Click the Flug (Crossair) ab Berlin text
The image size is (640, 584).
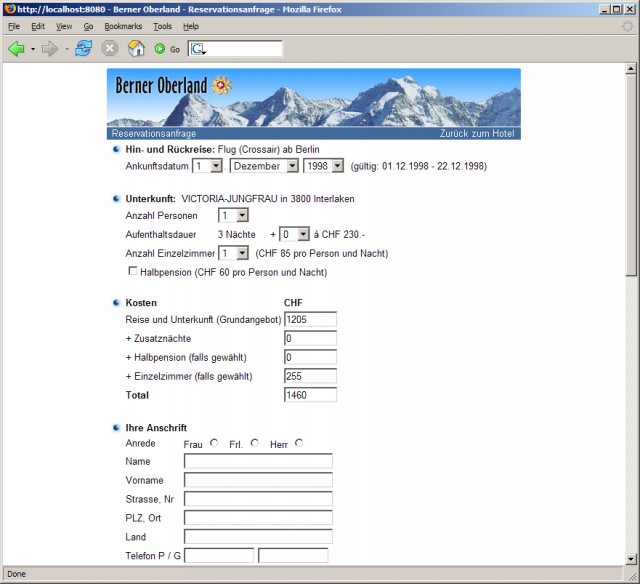(x=269, y=149)
